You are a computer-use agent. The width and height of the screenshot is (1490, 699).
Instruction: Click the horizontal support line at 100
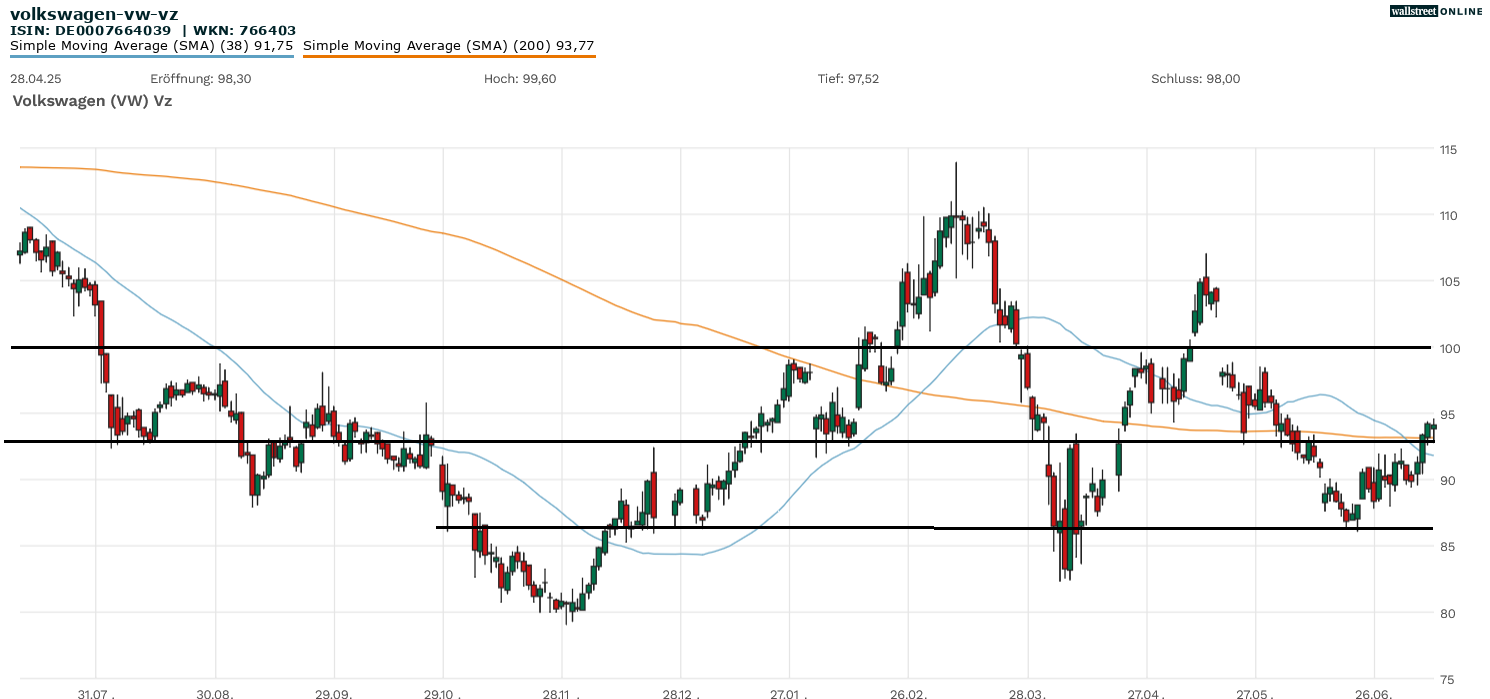(721, 347)
